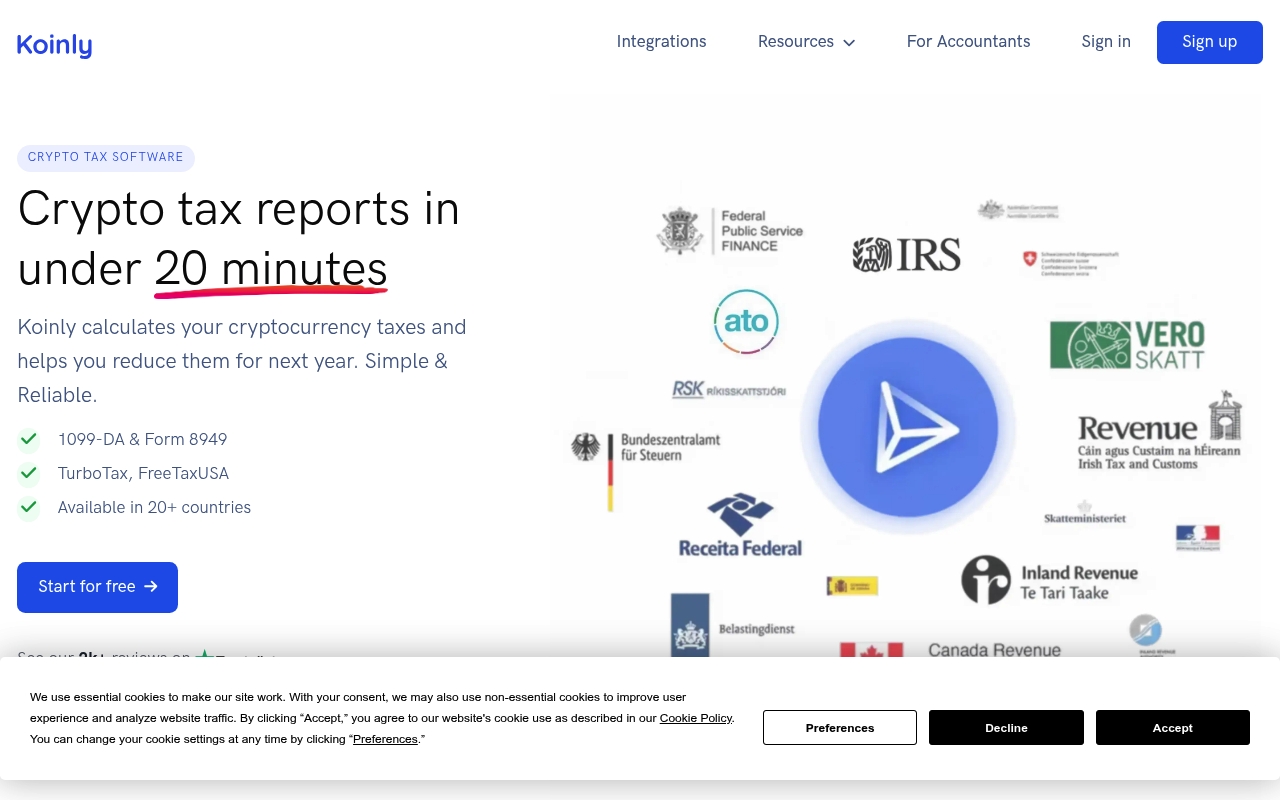Decline non-essential cookies
The height and width of the screenshot is (800, 1280).
(1006, 728)
